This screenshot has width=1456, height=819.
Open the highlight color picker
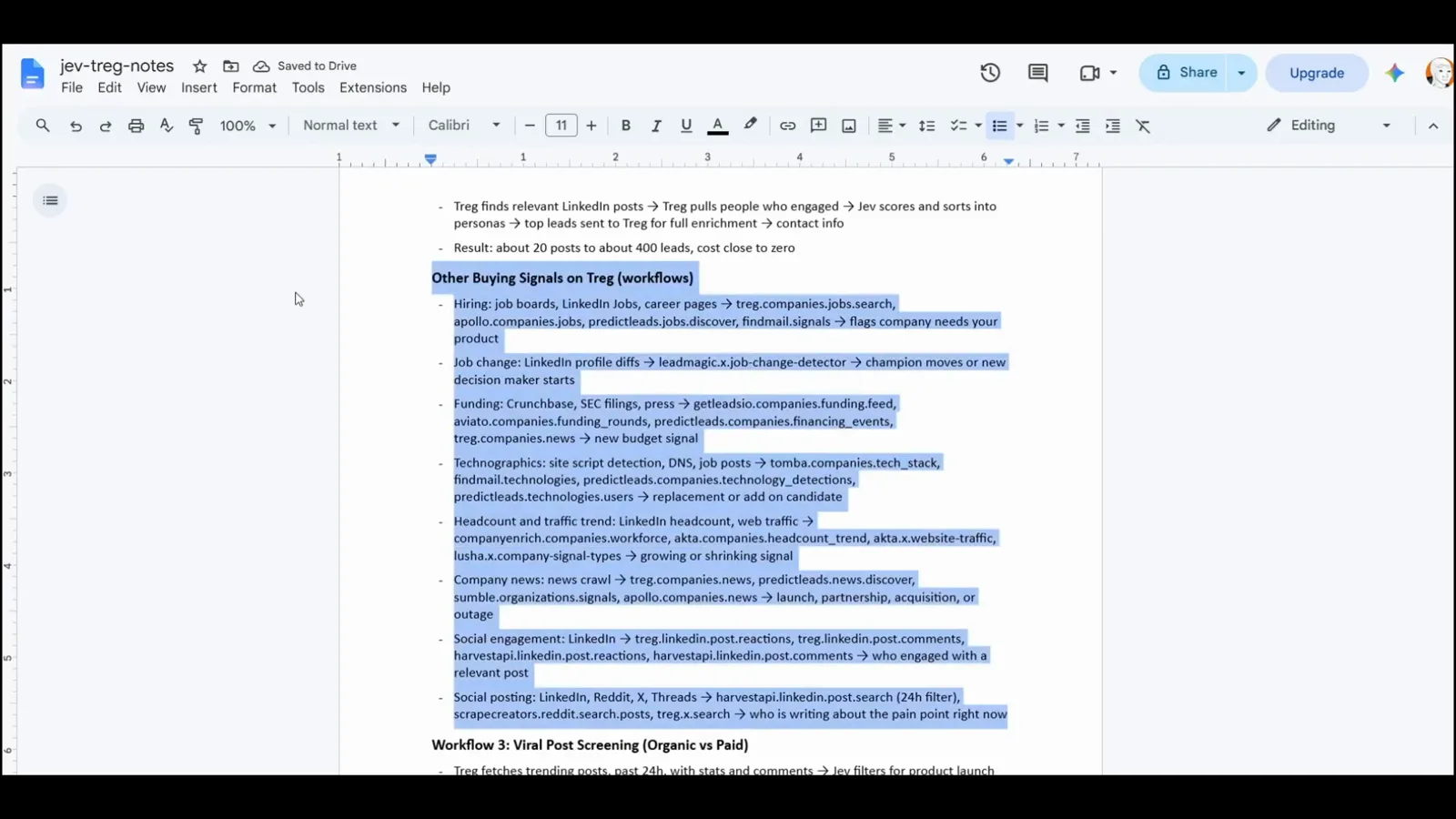tap(750, 126)
